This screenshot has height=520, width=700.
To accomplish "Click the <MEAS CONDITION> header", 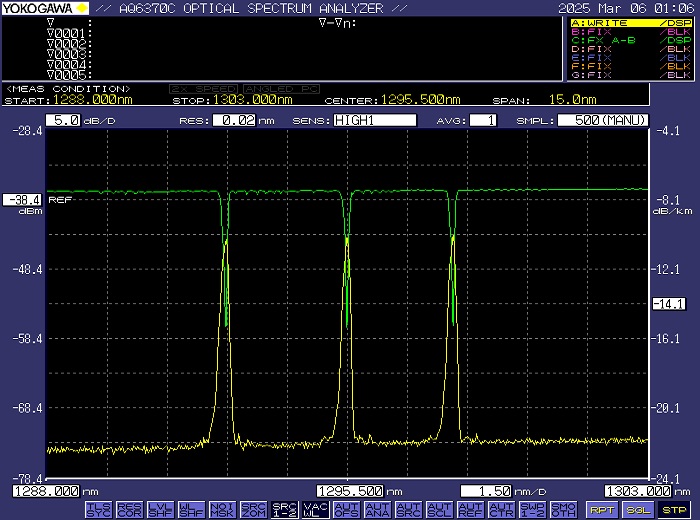I will [x=68, y=89].
